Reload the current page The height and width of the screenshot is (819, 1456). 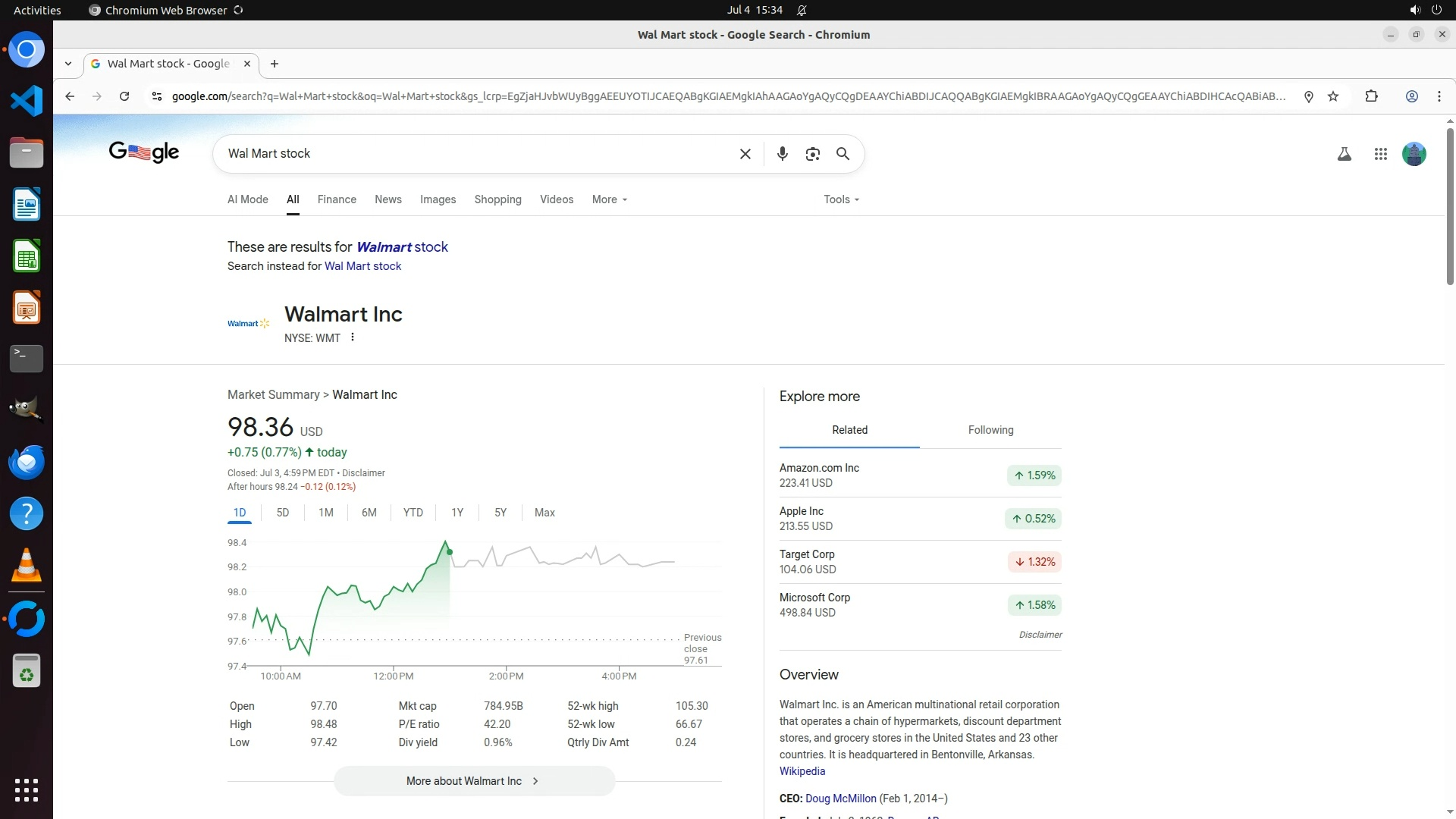point(124,96)
